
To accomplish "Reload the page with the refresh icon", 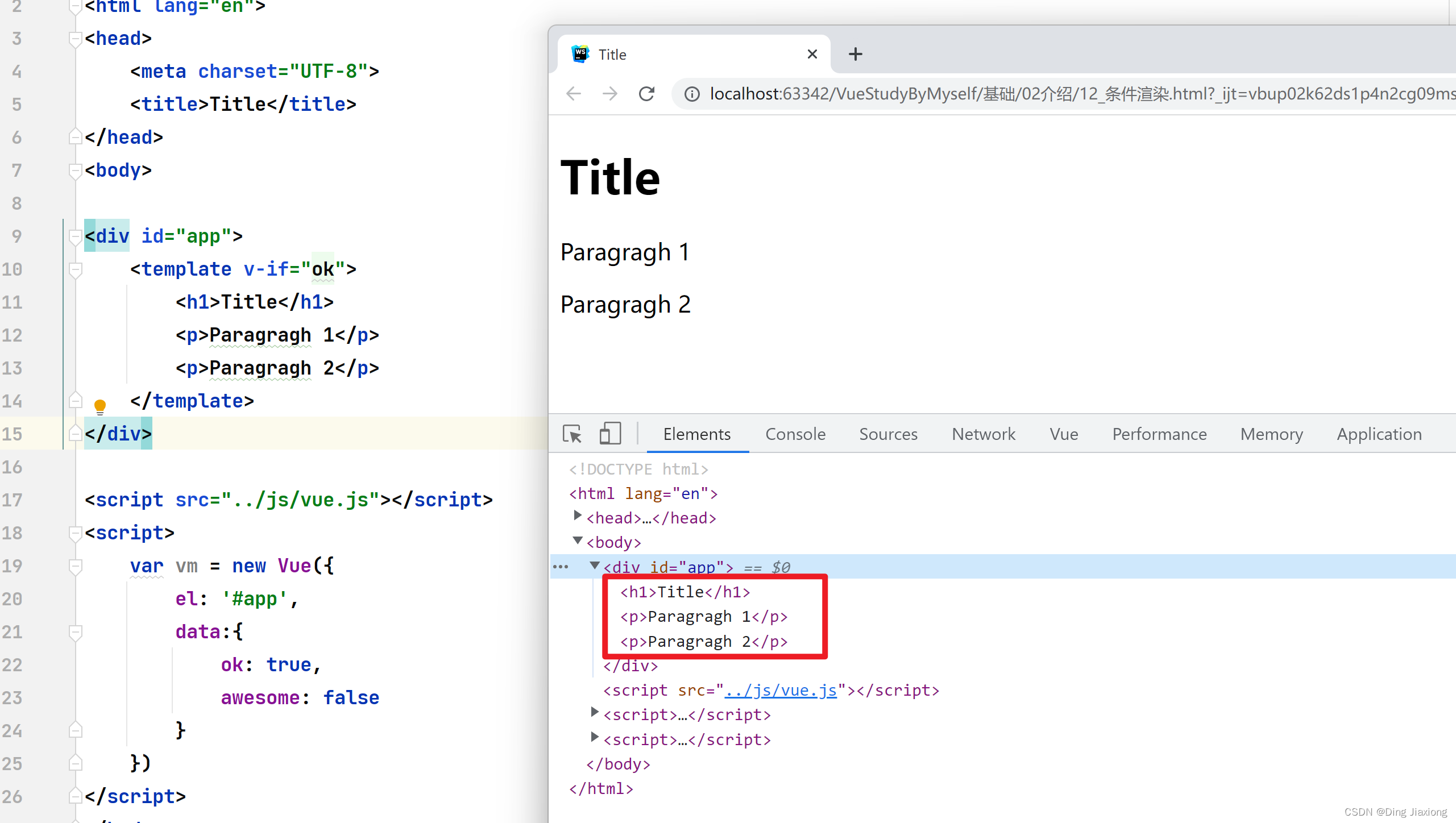I will (646, 94).
